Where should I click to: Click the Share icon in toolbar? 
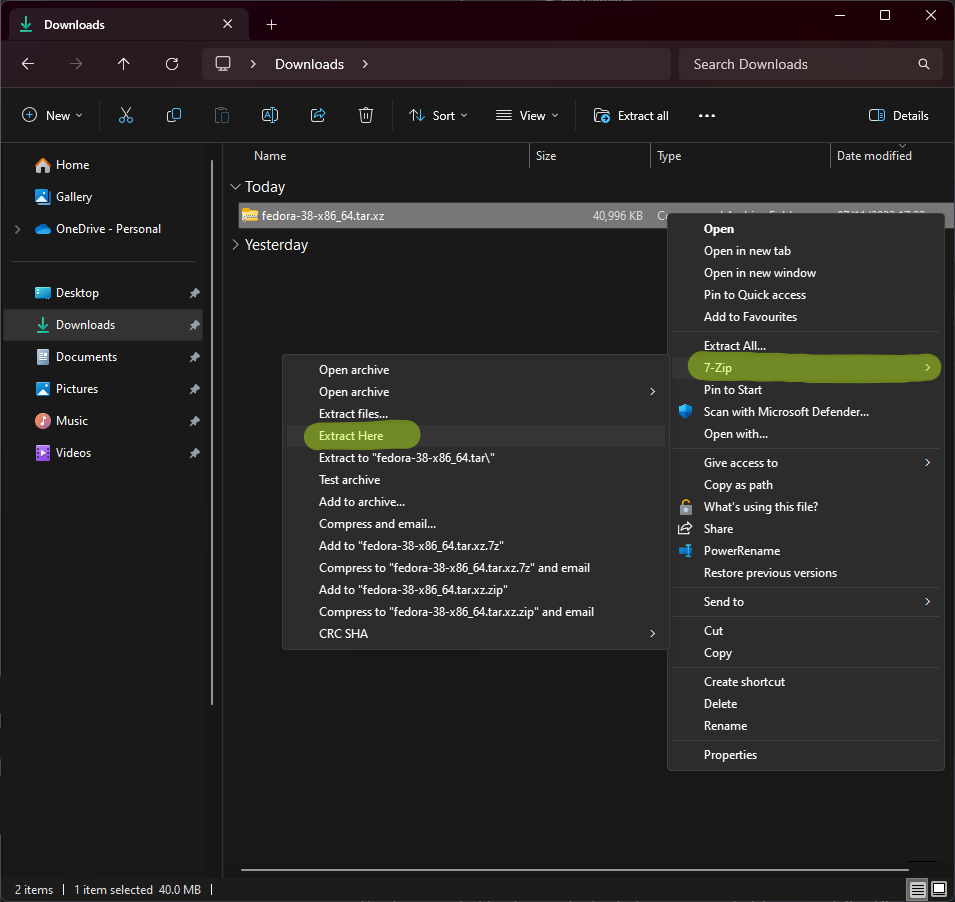tap(318, 116)
